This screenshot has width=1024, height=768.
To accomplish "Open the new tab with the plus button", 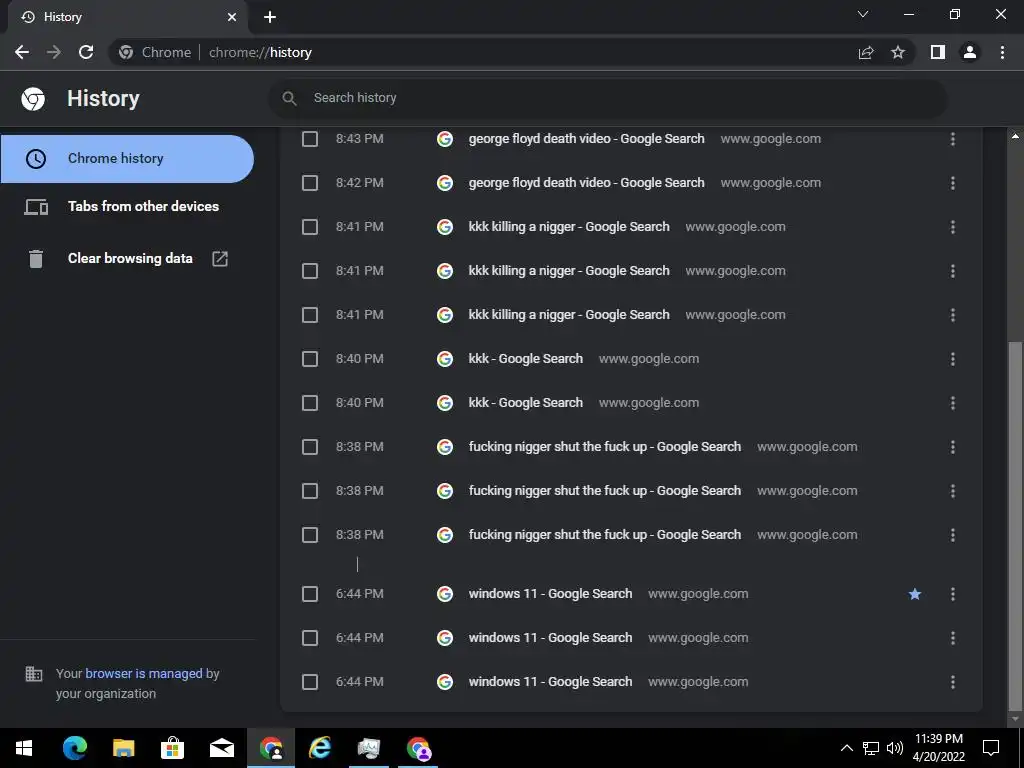I will tap(270, 17).
